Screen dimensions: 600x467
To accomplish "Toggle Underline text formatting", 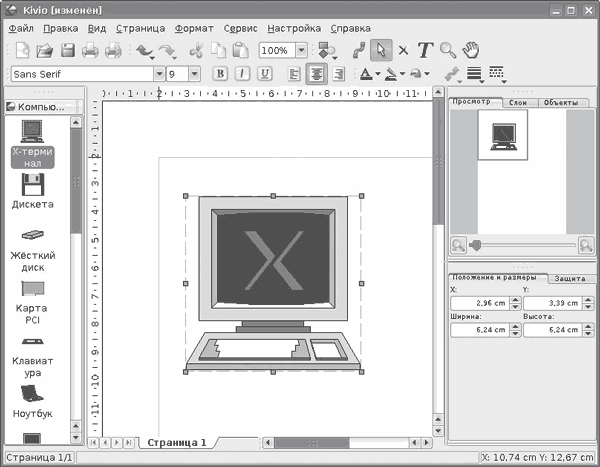I will [x=265, y=74].
